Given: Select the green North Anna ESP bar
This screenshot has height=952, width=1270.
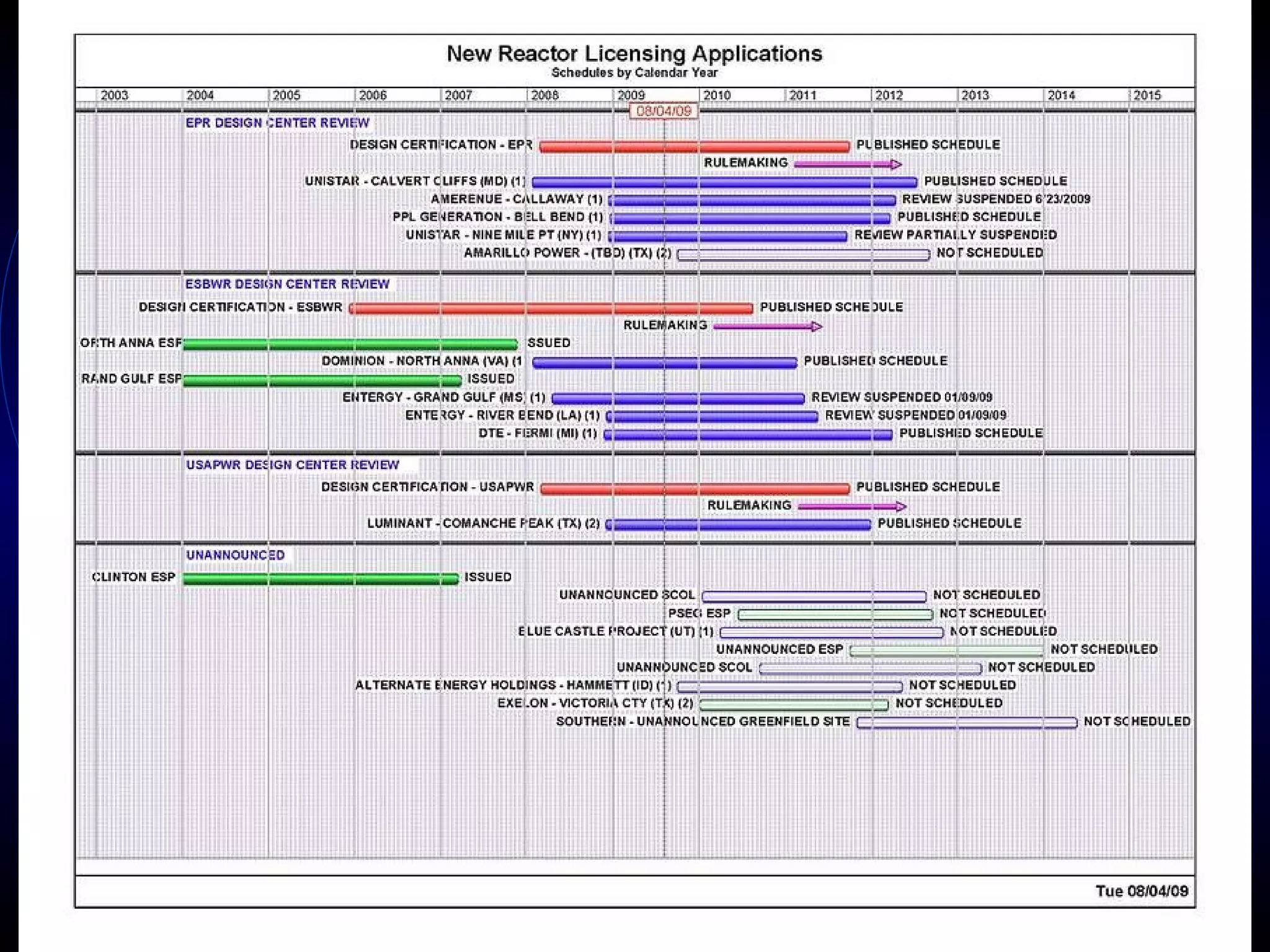Looking at the screenshot, I should [350, 344].
